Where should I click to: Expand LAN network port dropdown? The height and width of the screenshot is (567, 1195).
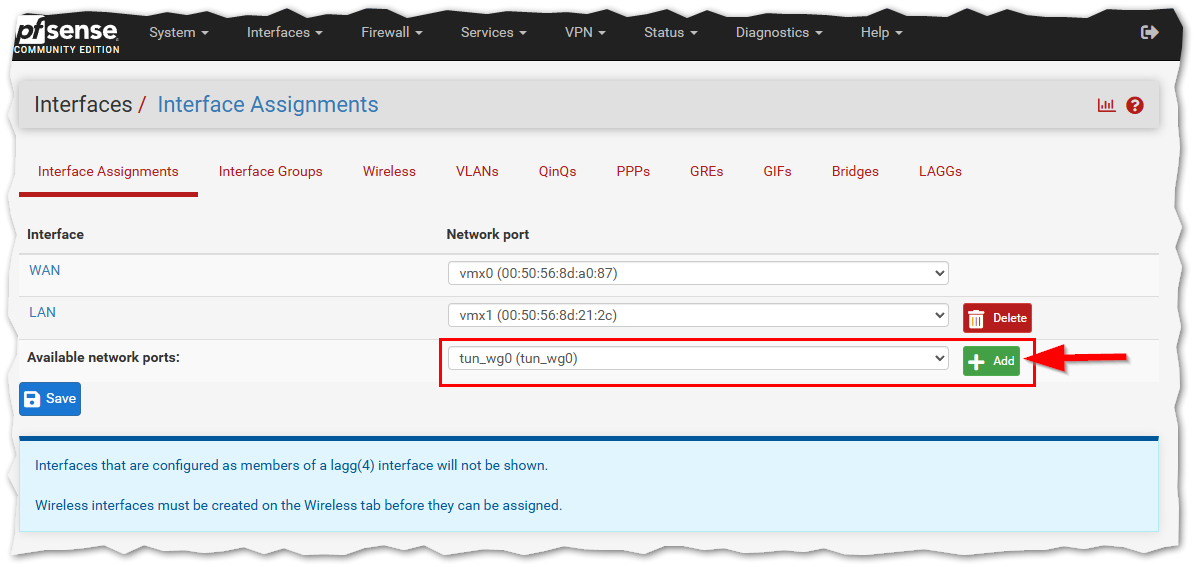pos(697,315)
